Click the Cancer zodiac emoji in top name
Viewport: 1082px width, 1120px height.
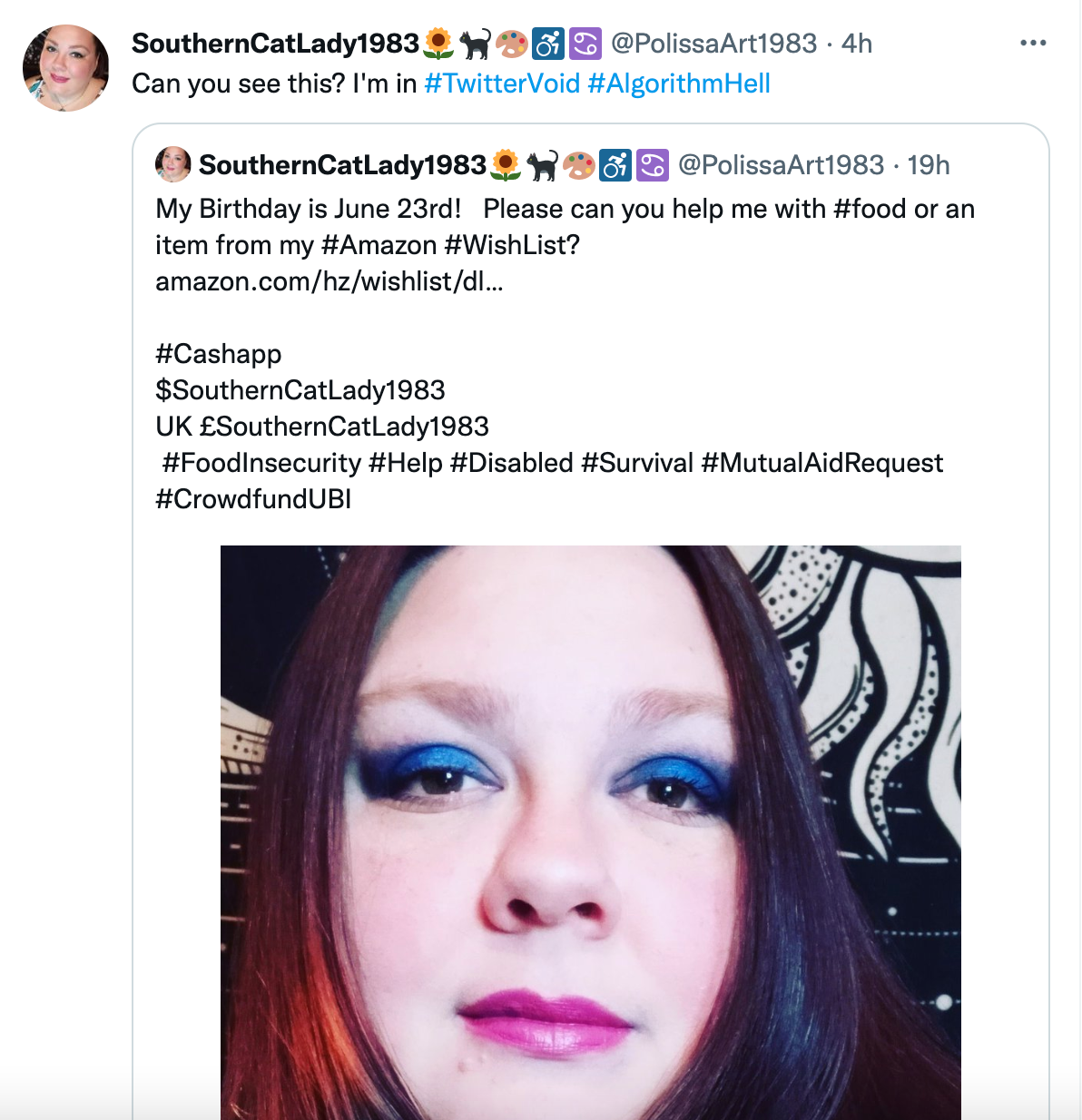coord(585,43)
